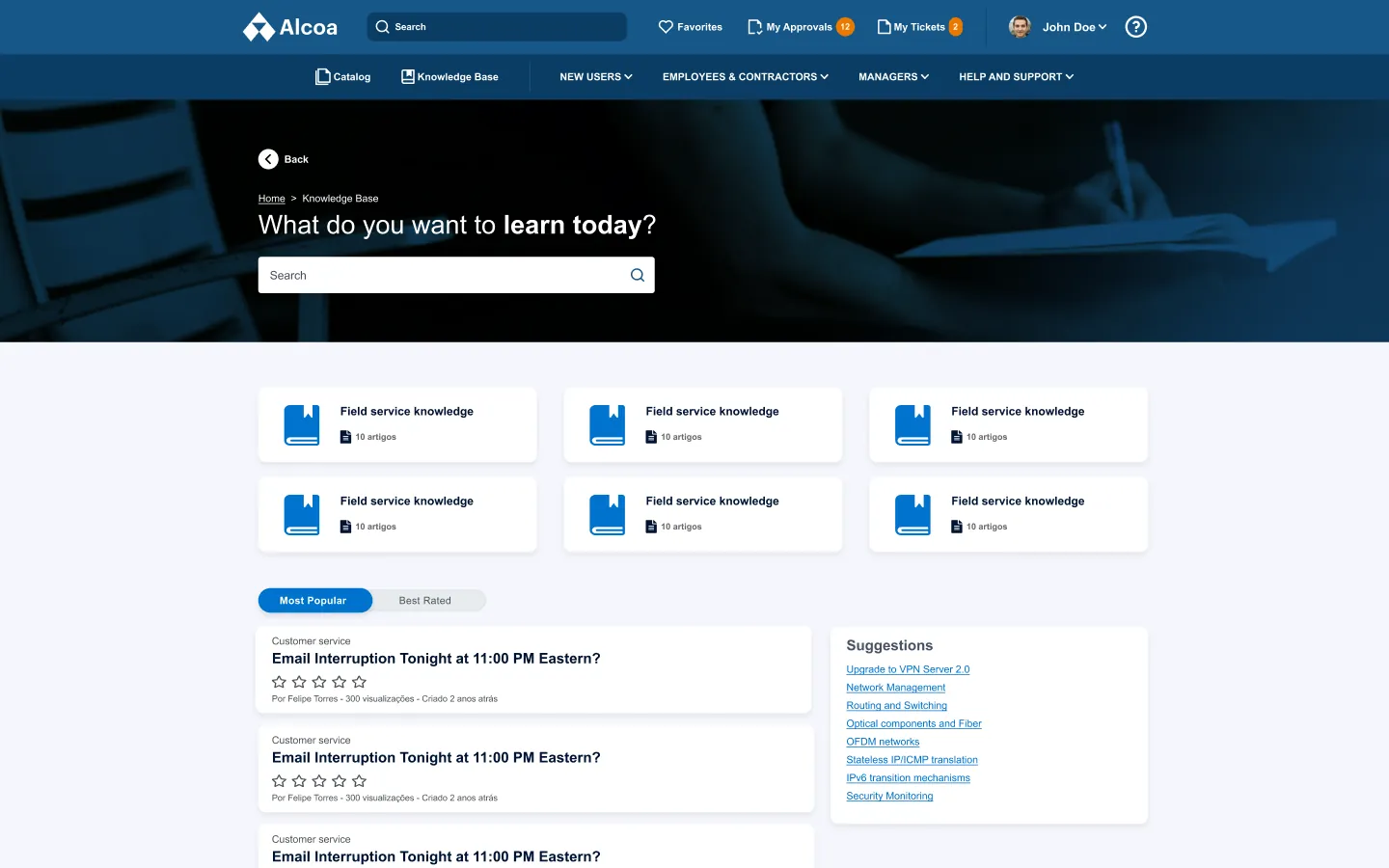
Task: Open the EMPLOYEES & CONTRACTORS dropdown
Action: click(746, 77)
